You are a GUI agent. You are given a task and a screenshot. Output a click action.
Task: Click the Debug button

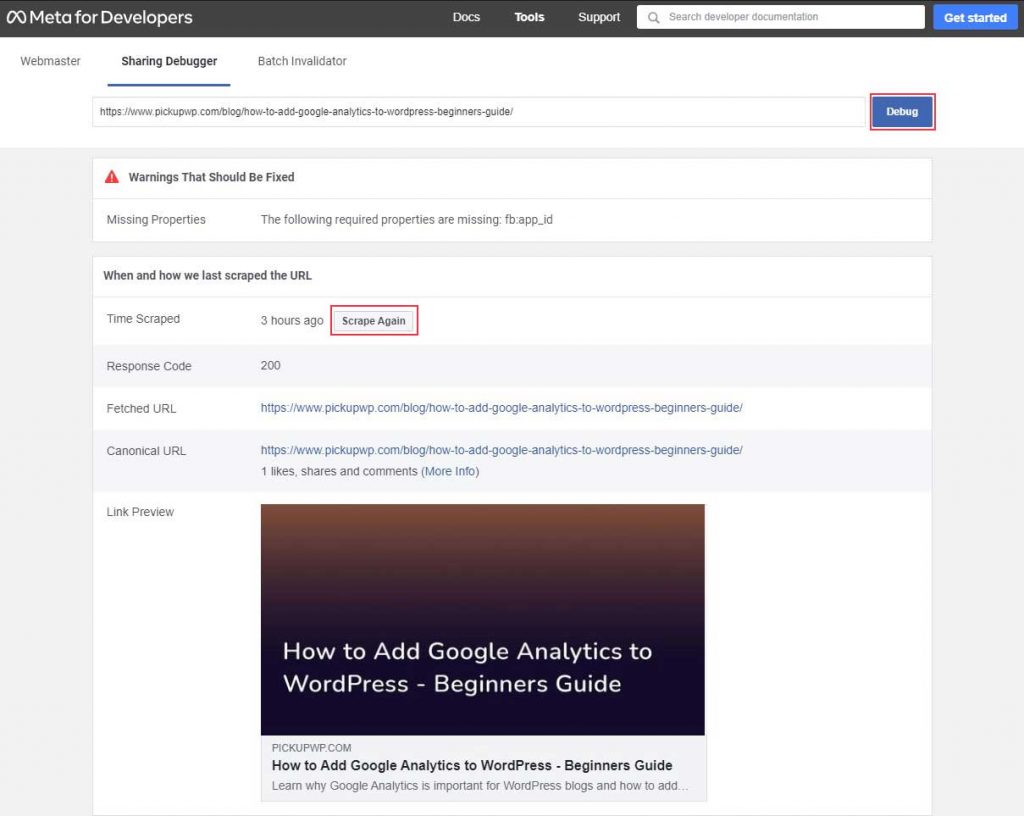coord(902,112)
